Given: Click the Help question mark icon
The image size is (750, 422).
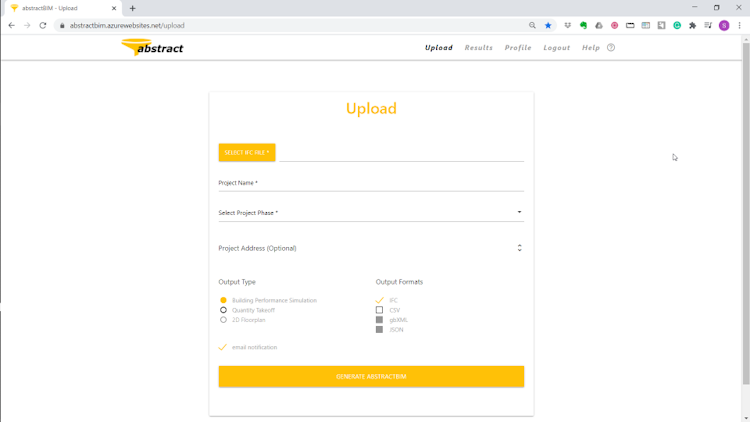Looking at the screenshot, I should (611, 47).
